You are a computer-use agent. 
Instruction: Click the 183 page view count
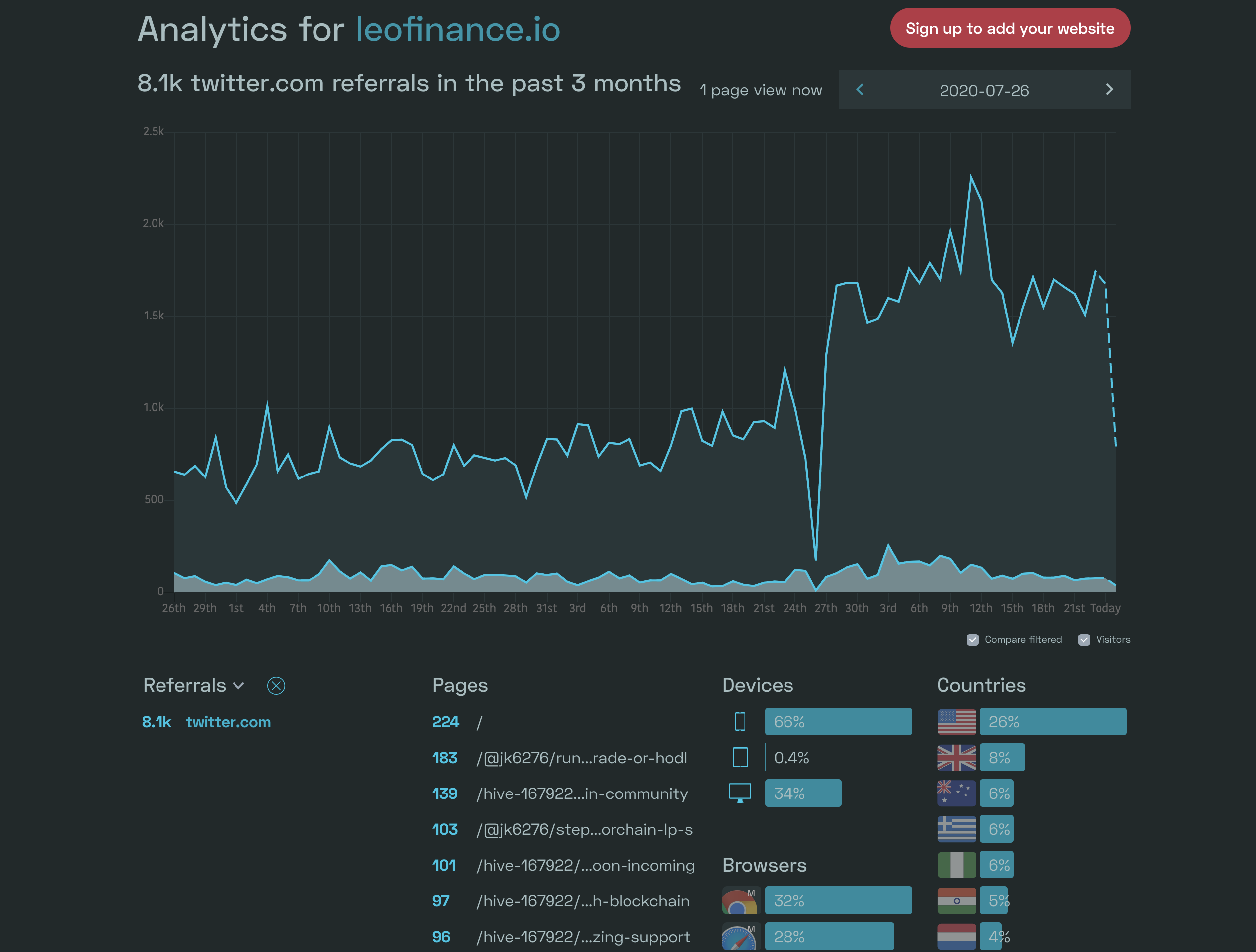click(445, 758)
